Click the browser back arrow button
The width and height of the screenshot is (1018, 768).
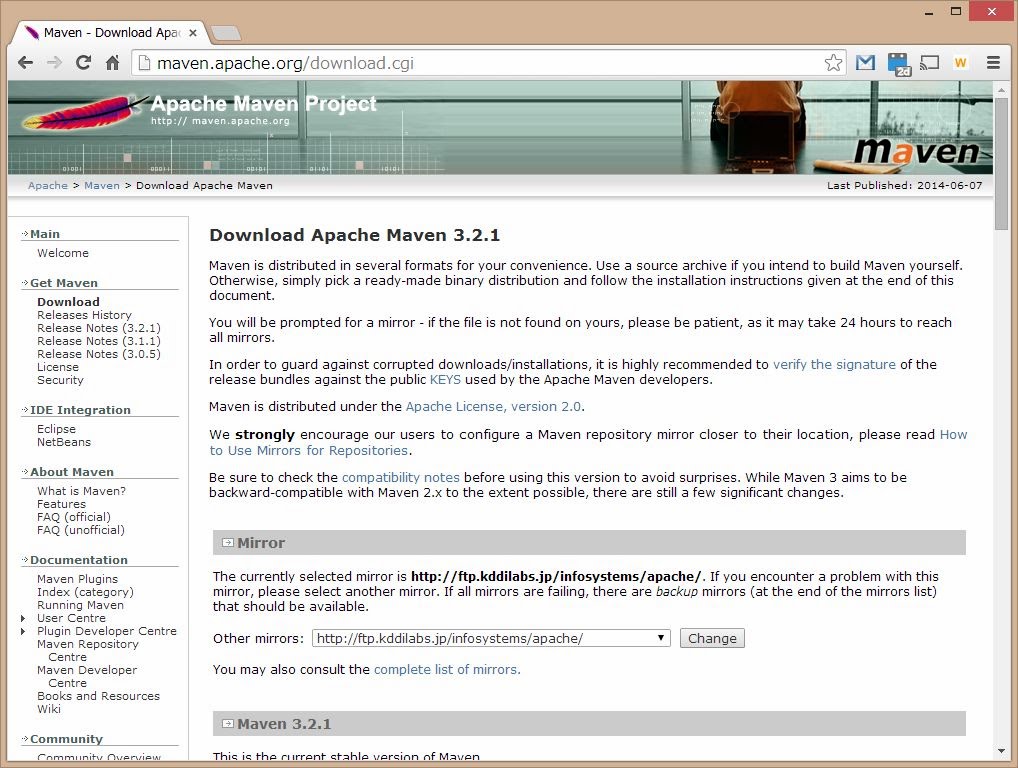click(x=26, y=63)
